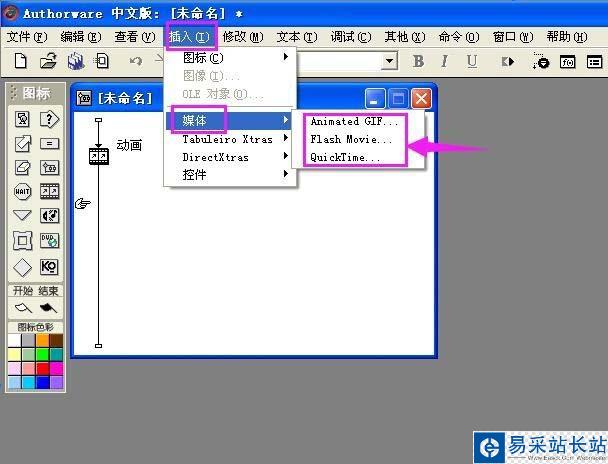The width and height of the screenshot is (608, 464).
Task: Select the Calculation icon with equals sign
Action: click(50, 144)
